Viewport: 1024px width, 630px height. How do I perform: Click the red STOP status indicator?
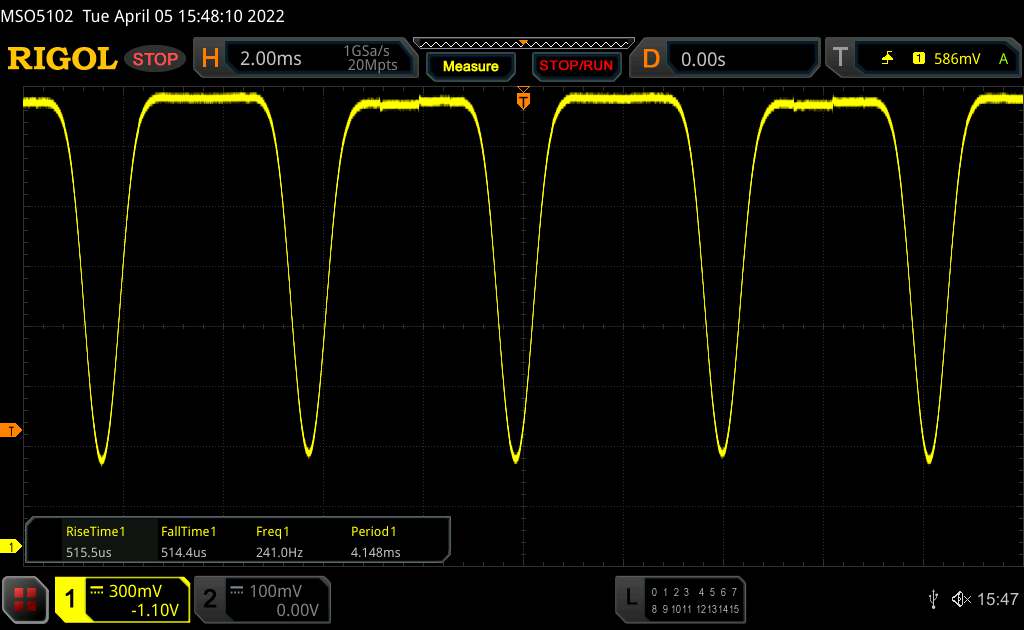(x=157, y=59)
